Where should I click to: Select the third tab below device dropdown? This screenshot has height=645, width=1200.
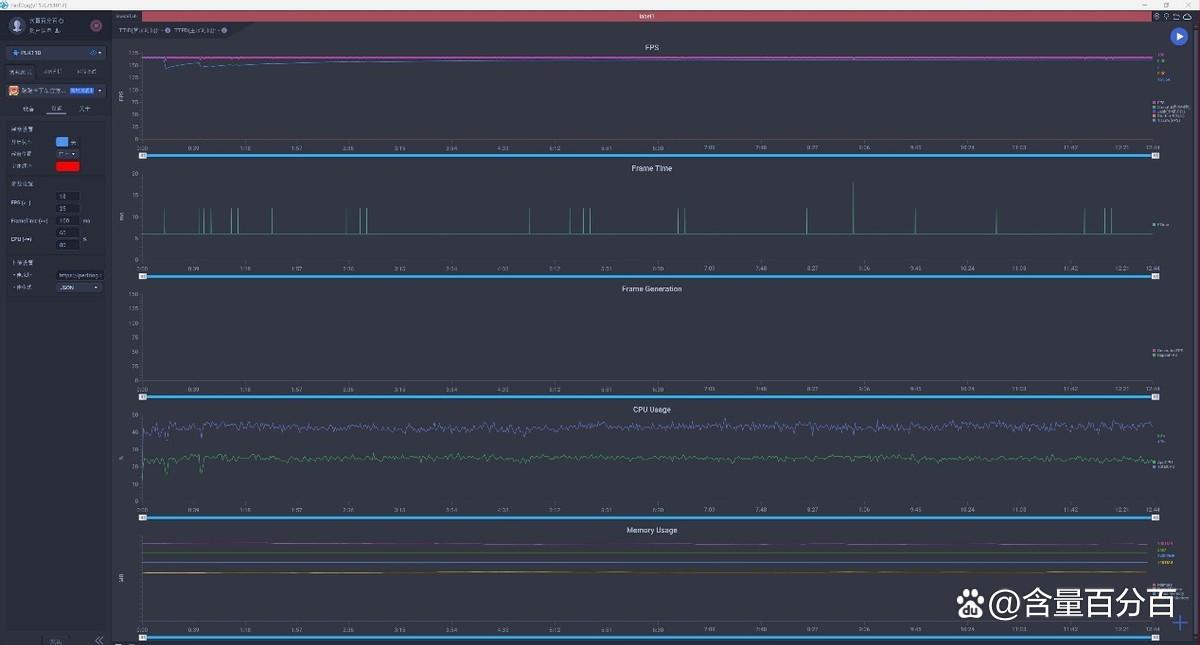pos(87,72)
